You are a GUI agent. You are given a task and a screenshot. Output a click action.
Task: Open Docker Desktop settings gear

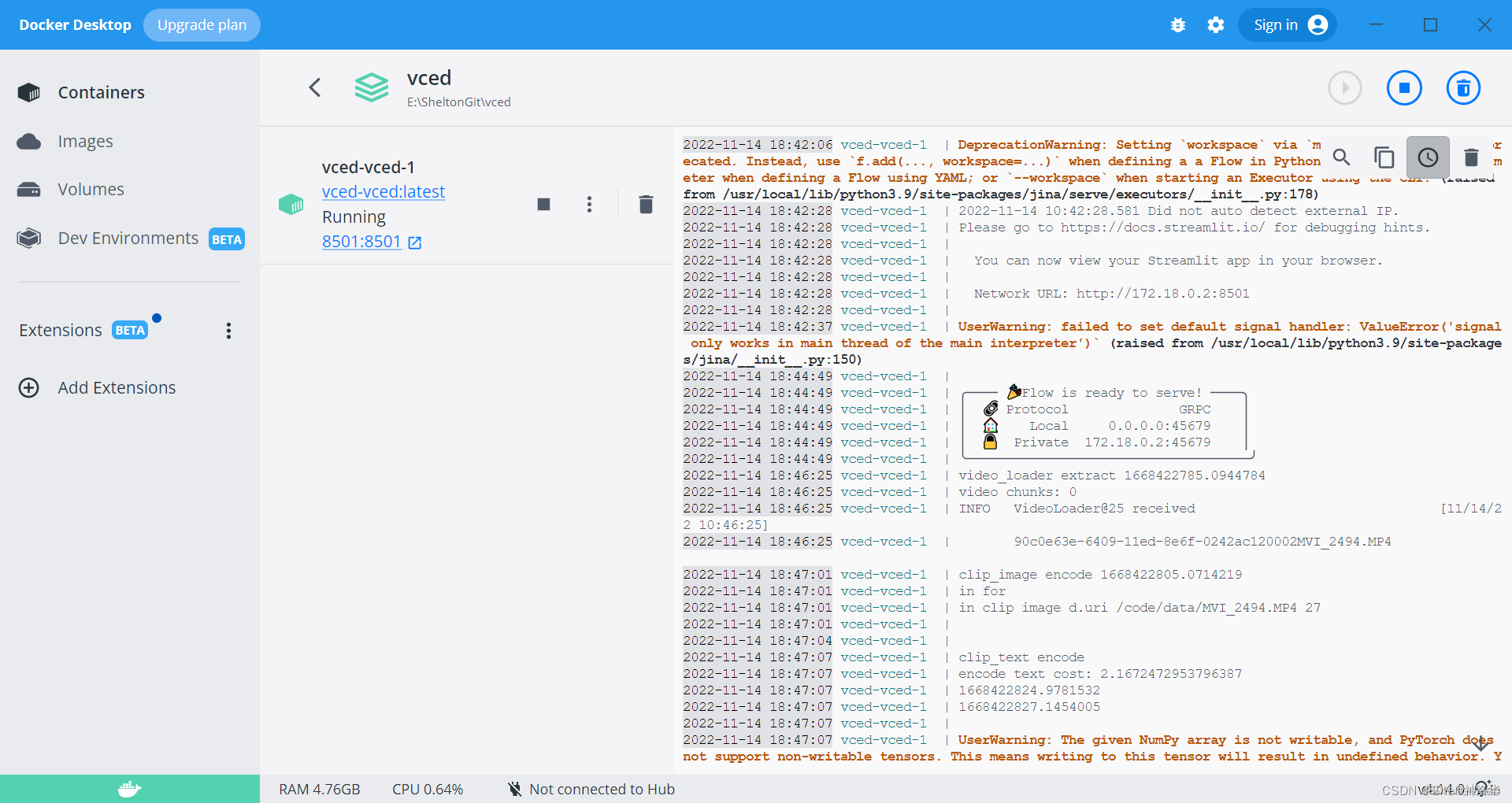1216,25
